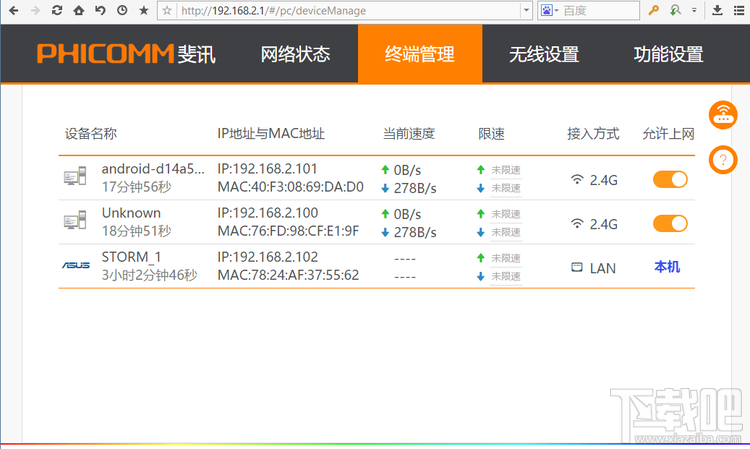Click device name android-d14a5...
This screenshot has width=750, height=449.
point(153,169)
